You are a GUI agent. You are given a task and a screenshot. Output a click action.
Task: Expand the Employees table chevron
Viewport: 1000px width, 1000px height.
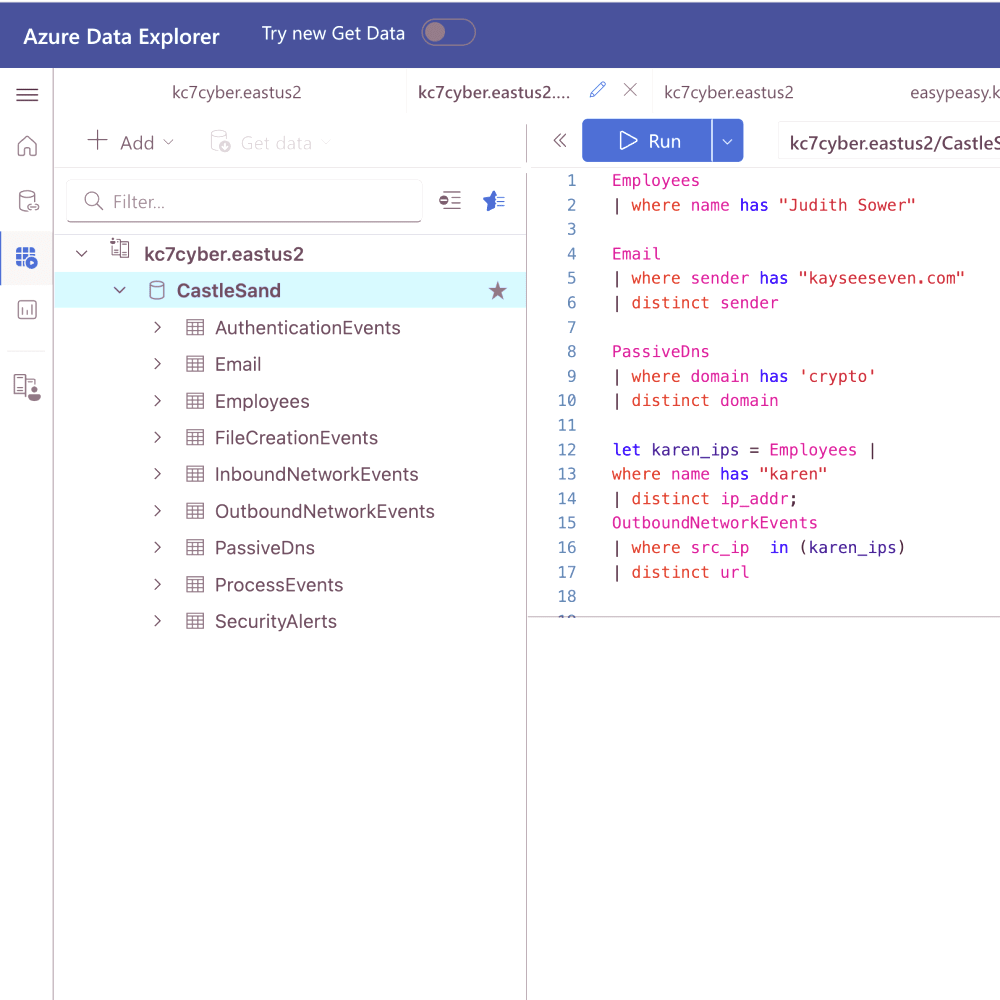[158, 401]
